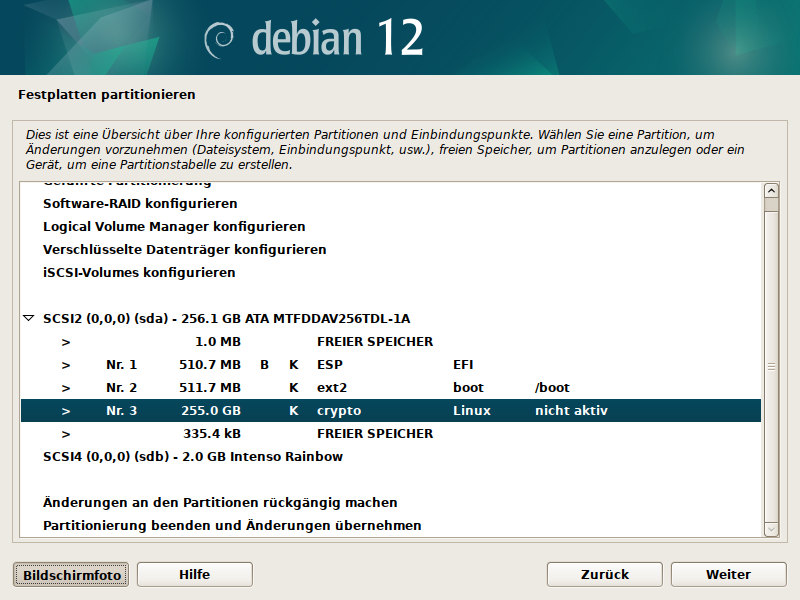Viewport: 800px width, 600px height.
Task: Click the Debian swirl logo
Action: click(x=219, y=38)
